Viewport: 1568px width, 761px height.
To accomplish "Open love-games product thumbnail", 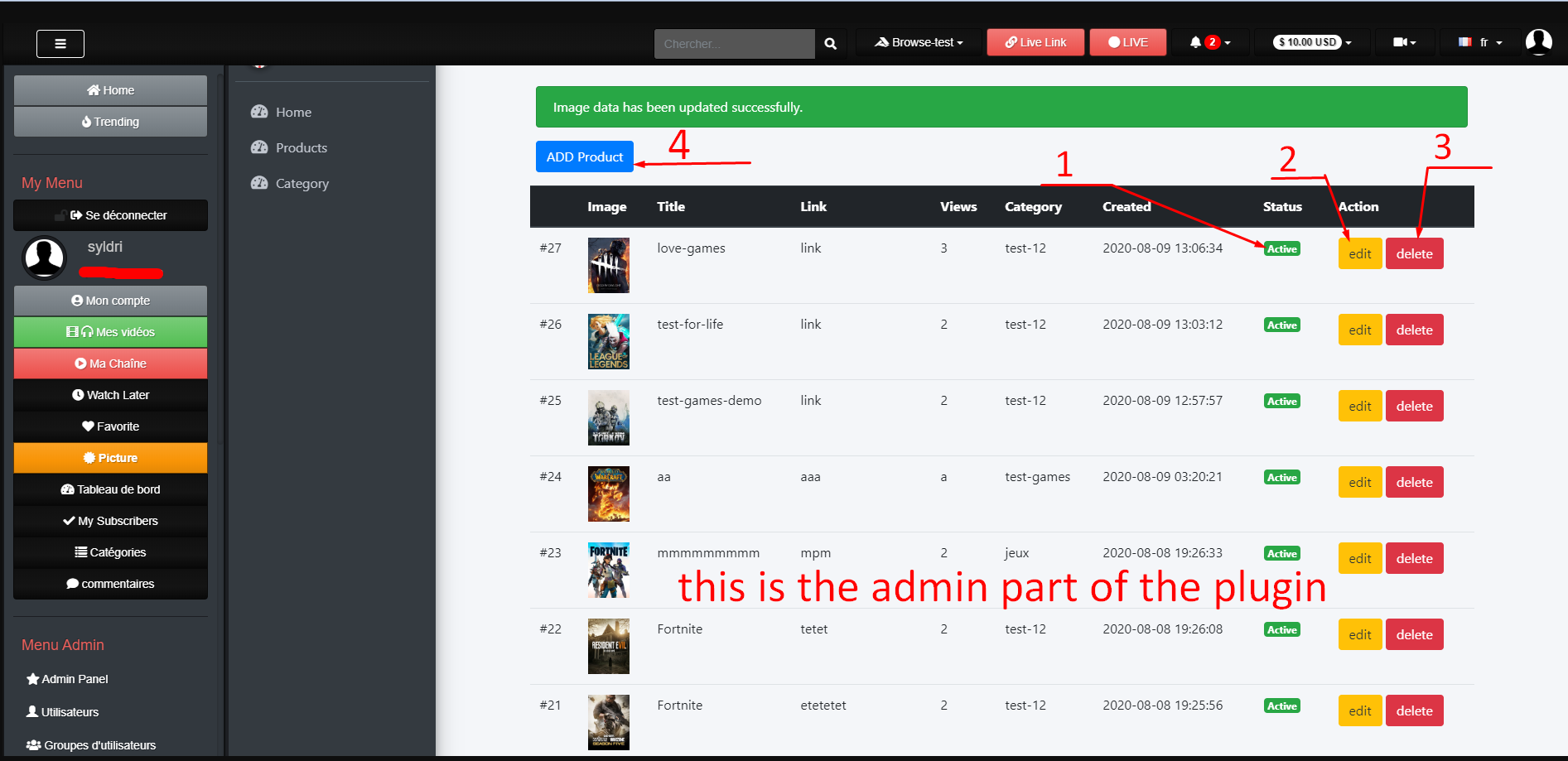I will [x=609, y=265].
